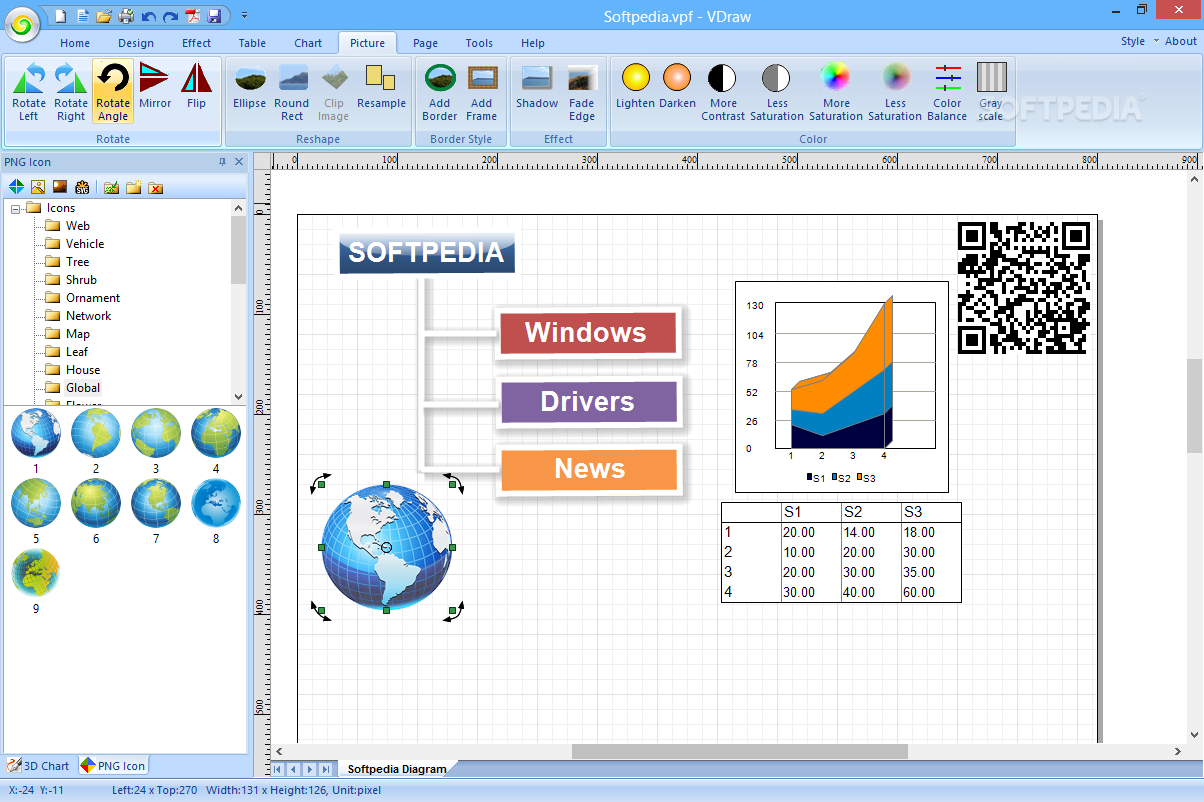The image size is (1204, 802).
Task: Switch to the Design ribbon tab
Action: 136,43
